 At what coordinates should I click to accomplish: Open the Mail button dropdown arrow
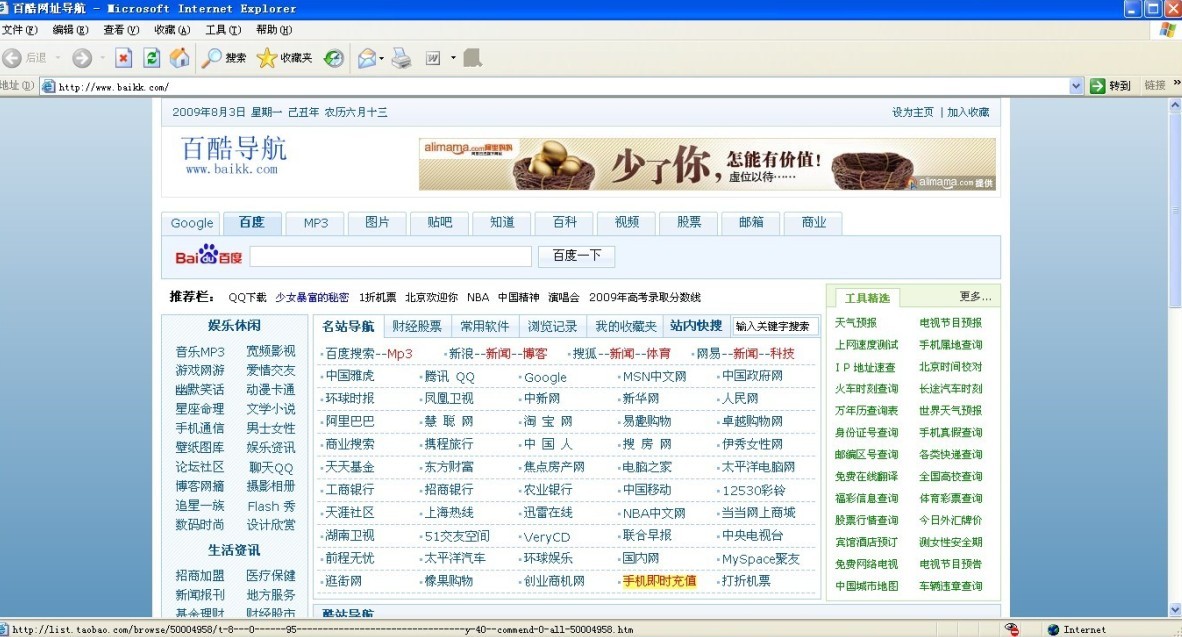pyautogui.click(x=381, y=58)
